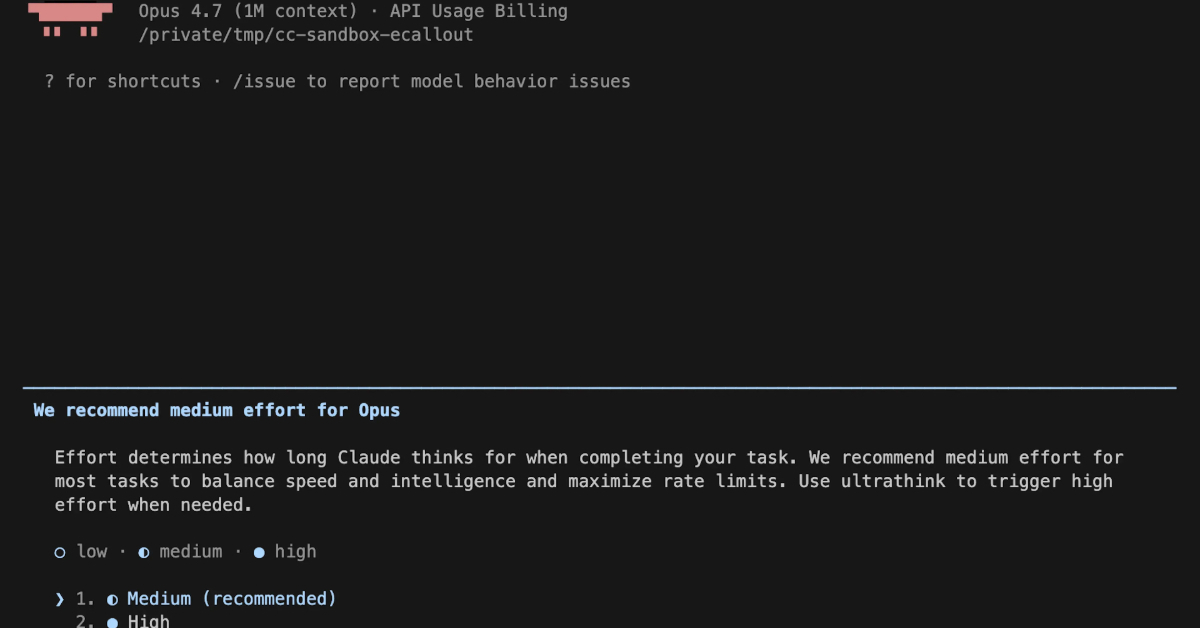Click the empty circle icon beside "low"
This screenshot has width=1200, height=628.
[60, 552]
